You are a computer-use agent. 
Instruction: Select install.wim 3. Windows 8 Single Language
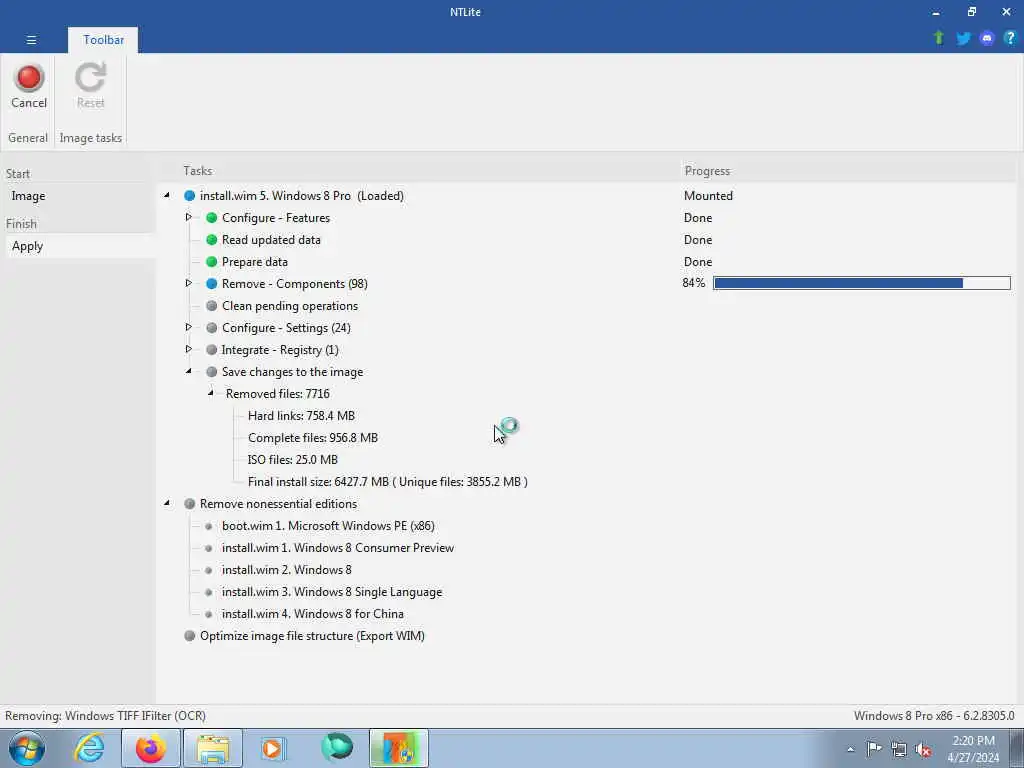click(x=332, y=592)
